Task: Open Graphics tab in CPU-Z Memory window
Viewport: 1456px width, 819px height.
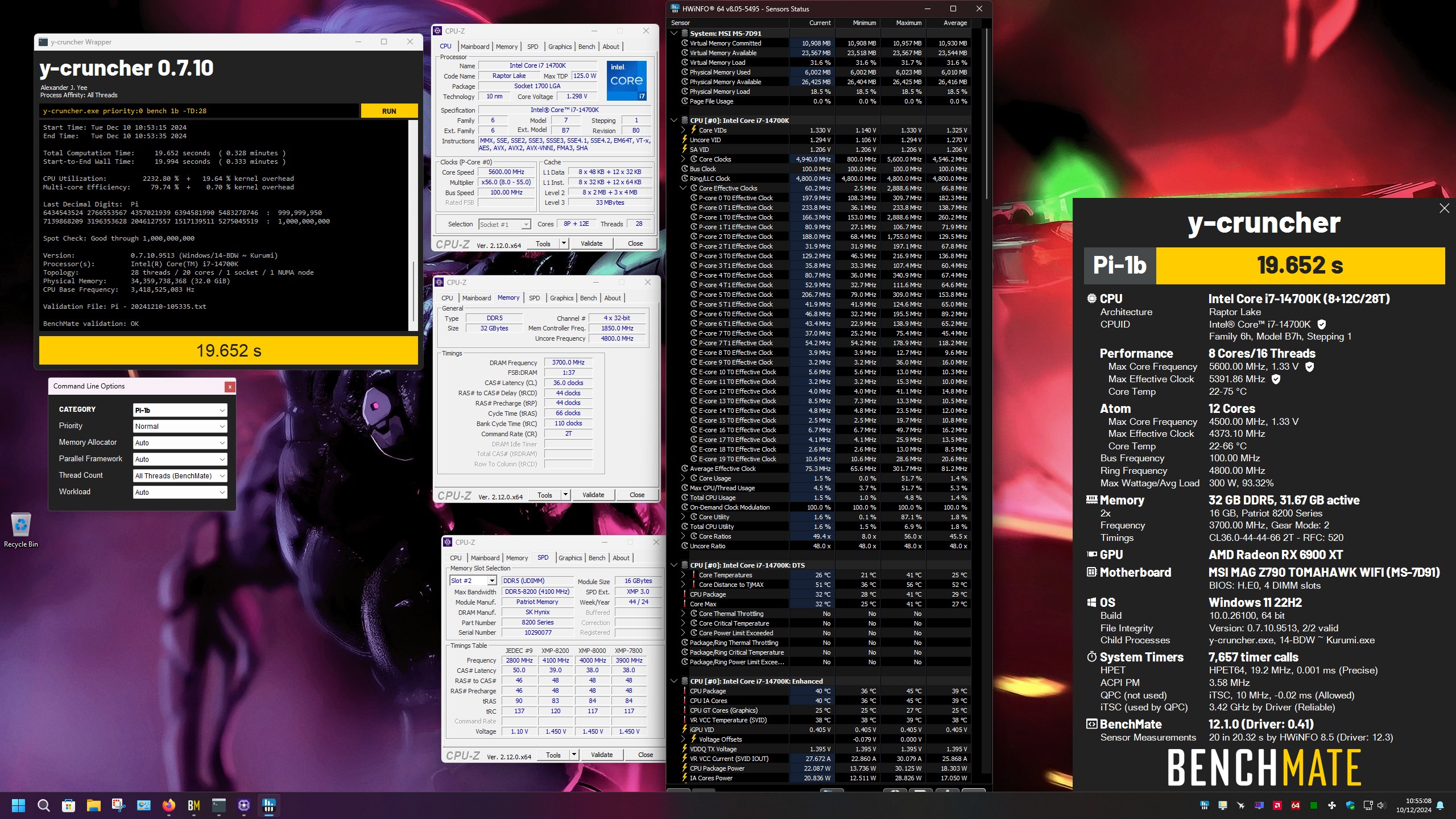Action: click(561, 298)
